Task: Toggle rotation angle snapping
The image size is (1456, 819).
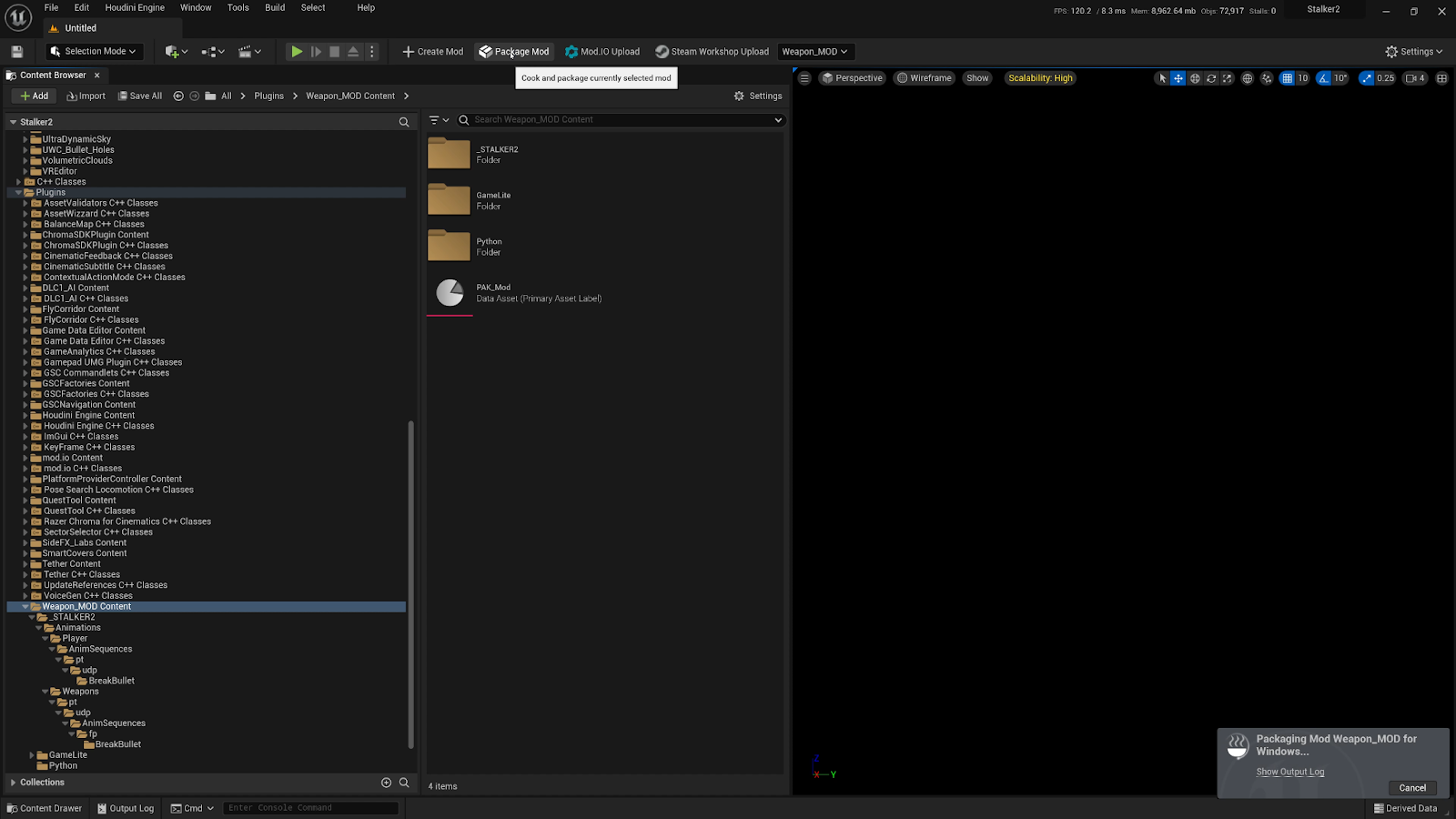Action: pyautogui.click(x=1324, y=78)
